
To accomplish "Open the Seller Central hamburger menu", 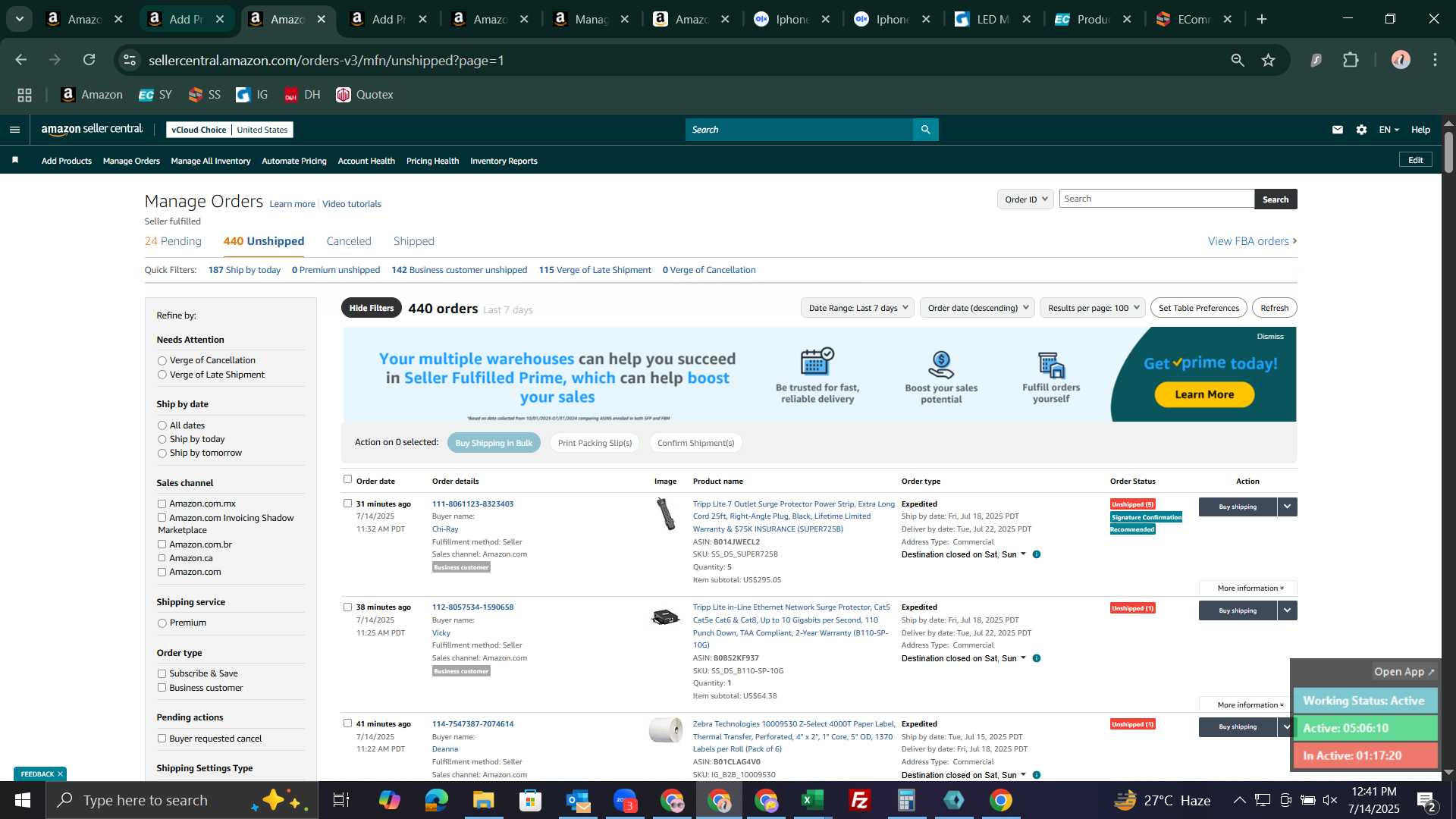I will point(14,130).
